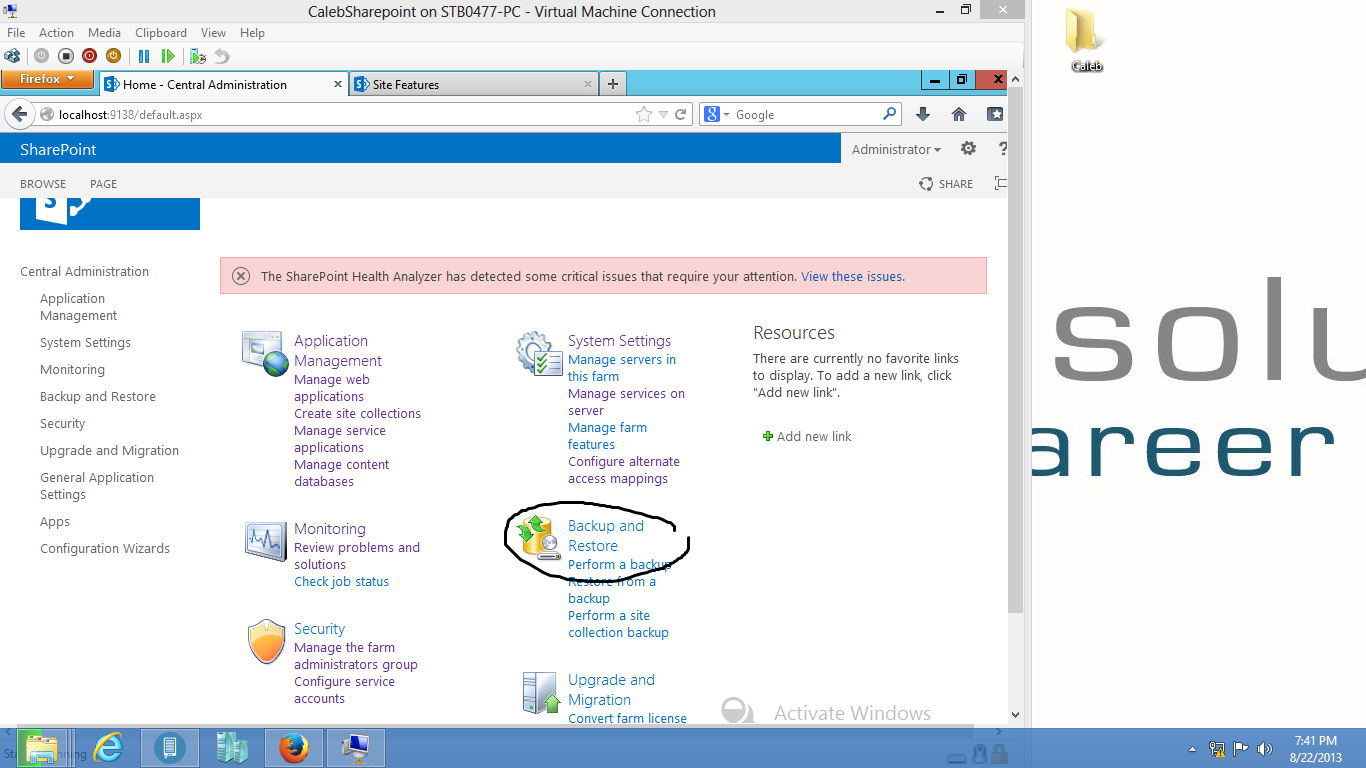Screen dimensions: 1366x768
Task: Open the PAGE ribbon tab
Action: 103,184
